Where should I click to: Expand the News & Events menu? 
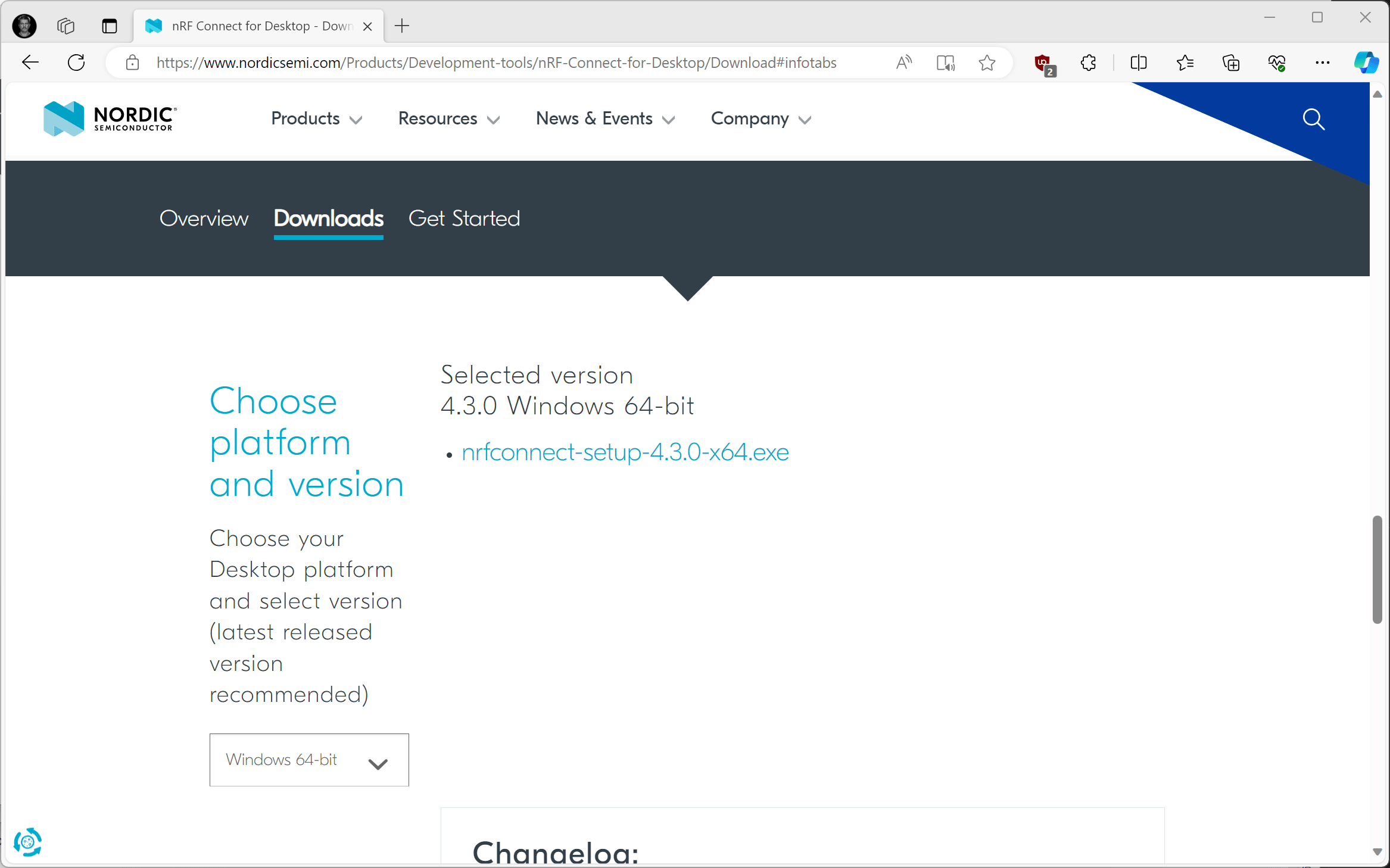tap(605, 119)
